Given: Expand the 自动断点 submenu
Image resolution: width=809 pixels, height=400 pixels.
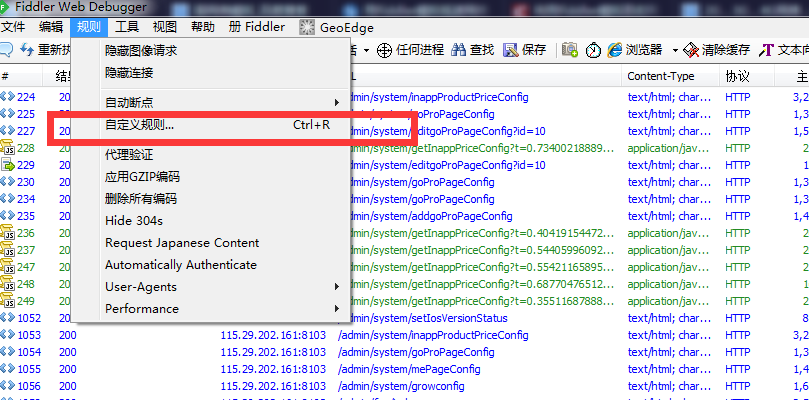Looking at the screenshot, I should click(211, 103).
